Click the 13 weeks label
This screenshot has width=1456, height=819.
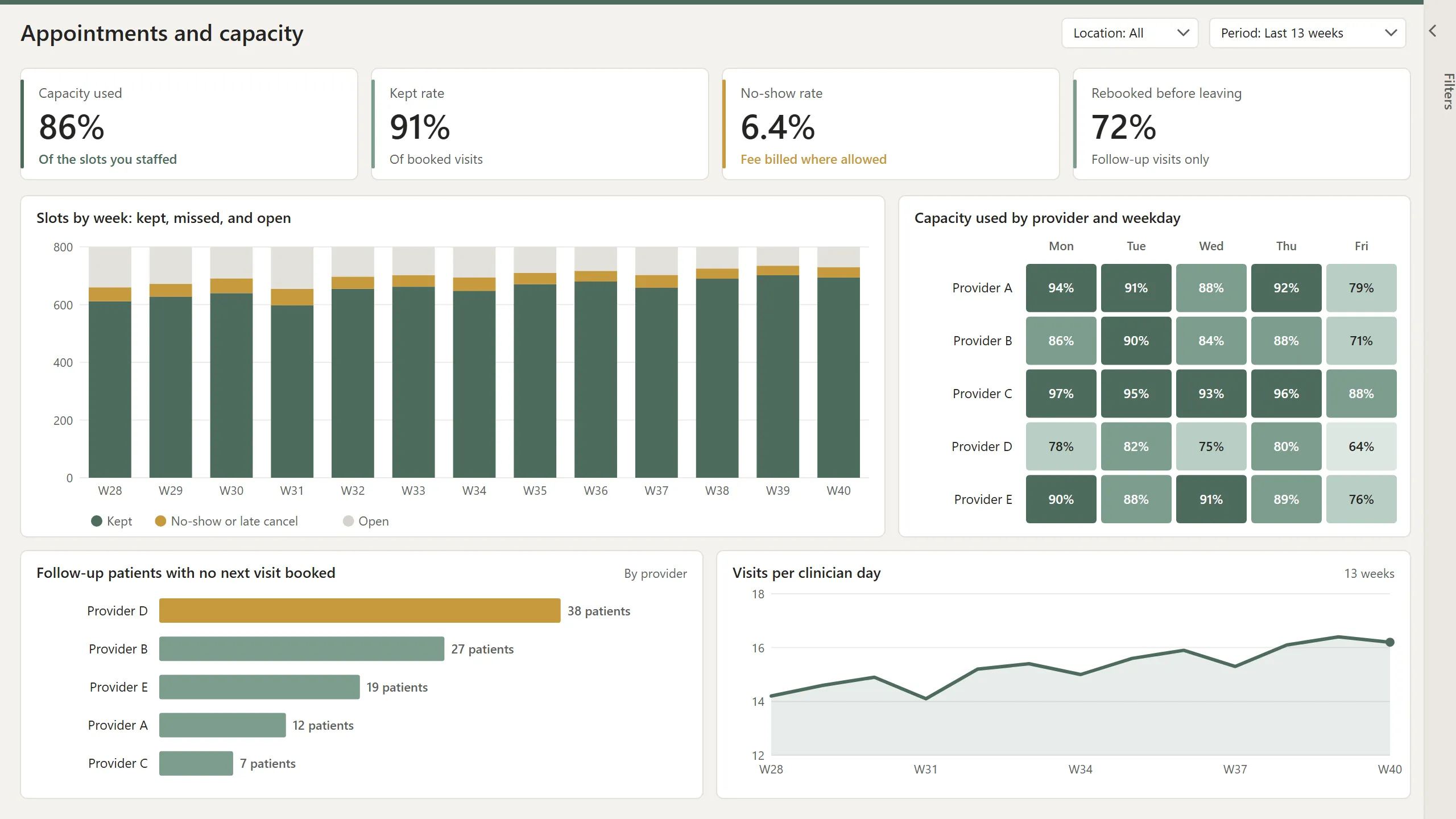pyautogui.click(x=1369, y=573)
